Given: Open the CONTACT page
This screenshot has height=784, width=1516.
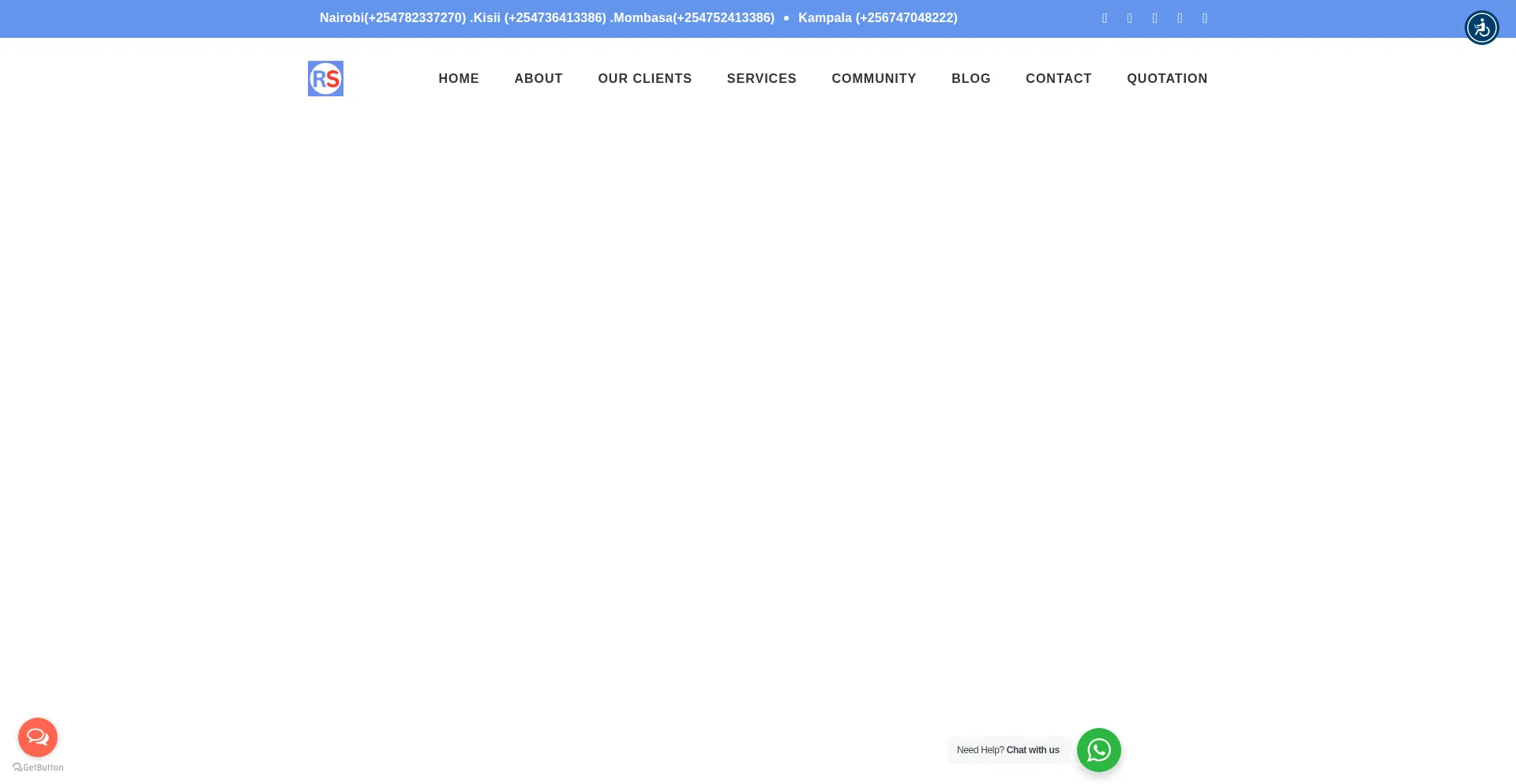Looking at the screenshot, I should [1058, 79].
